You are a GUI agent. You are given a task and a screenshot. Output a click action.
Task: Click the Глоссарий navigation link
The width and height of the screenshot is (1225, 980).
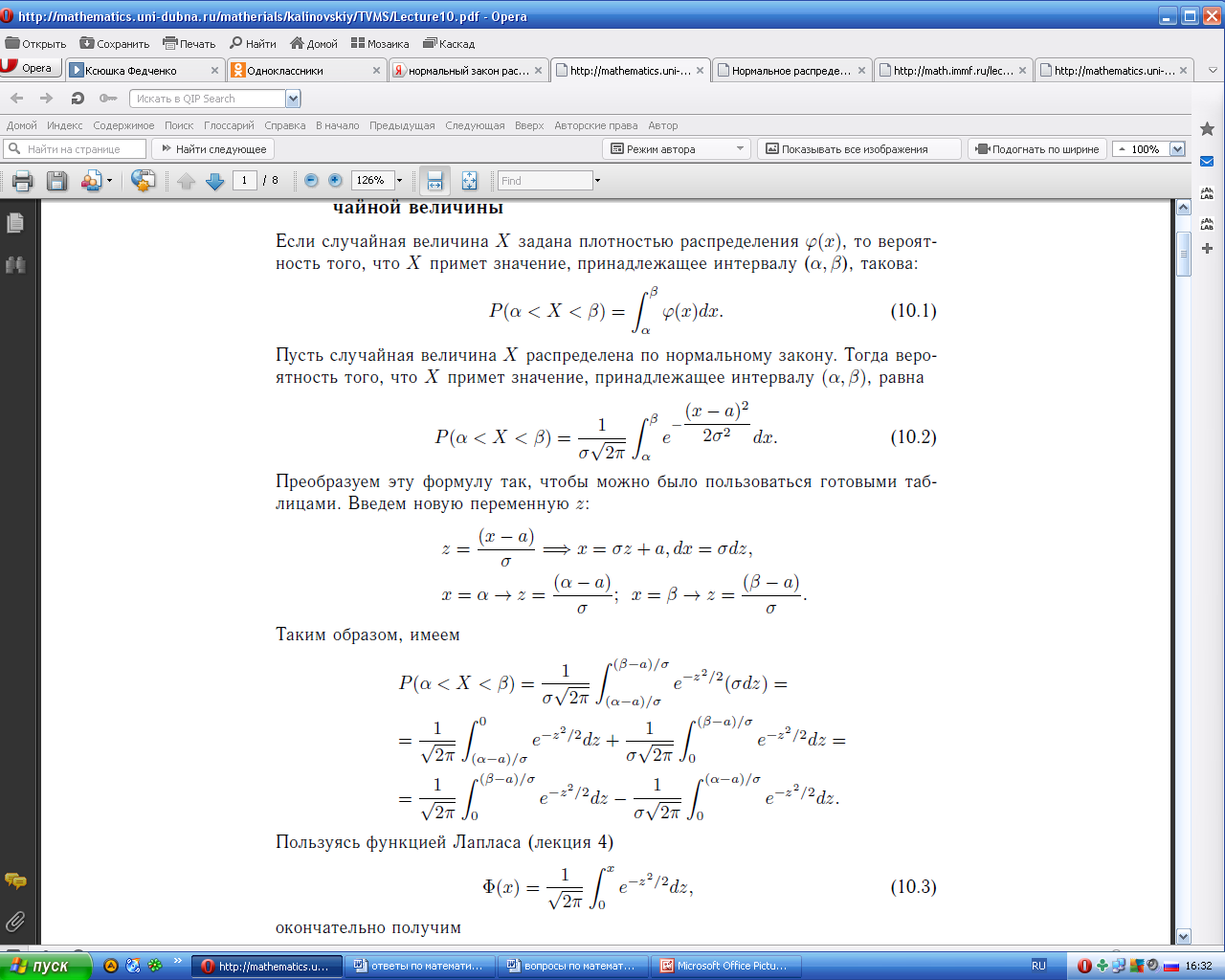pyautogui.click(x=229, y=125)
